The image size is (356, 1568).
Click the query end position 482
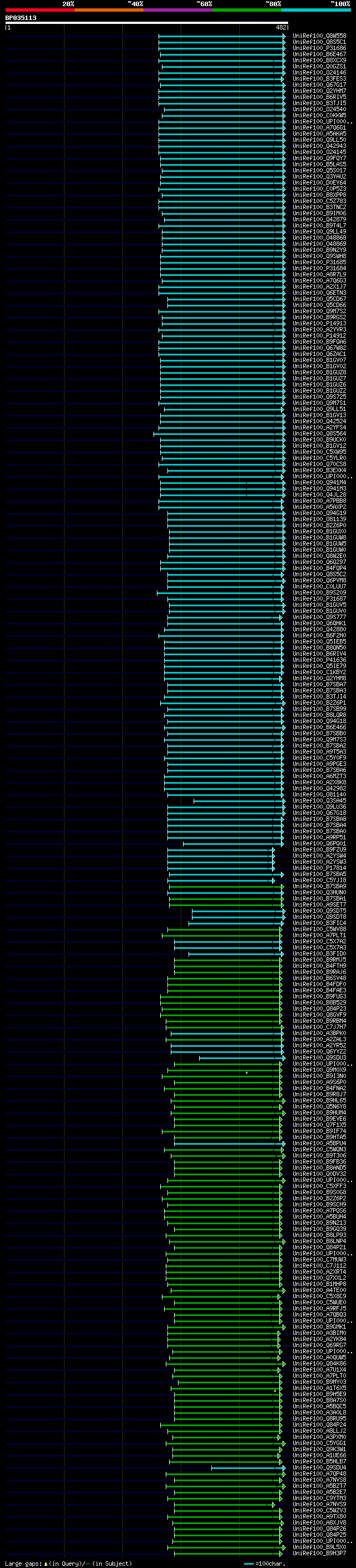(280, 27)
